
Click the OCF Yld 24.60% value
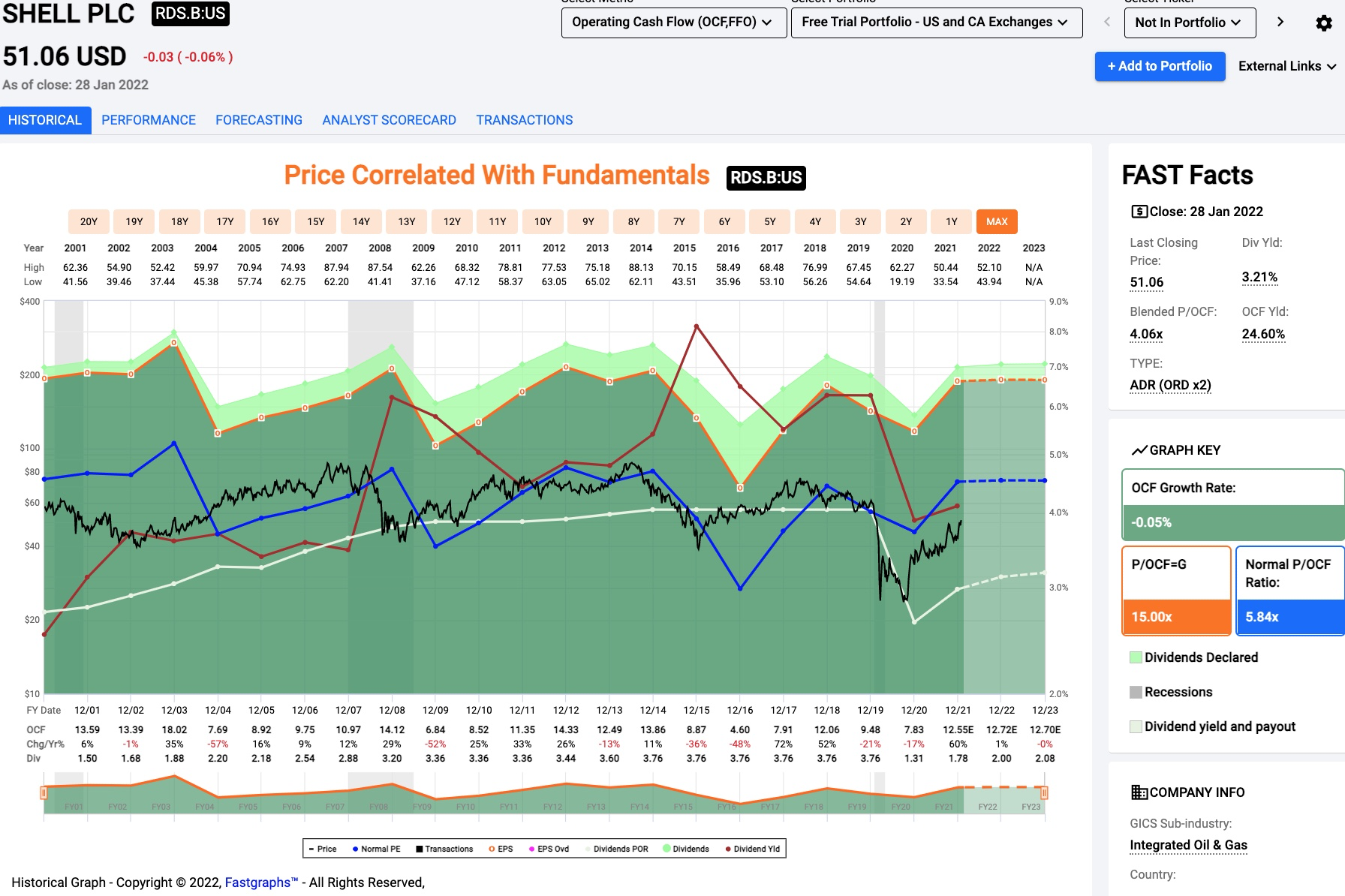tap(1263, 335)
